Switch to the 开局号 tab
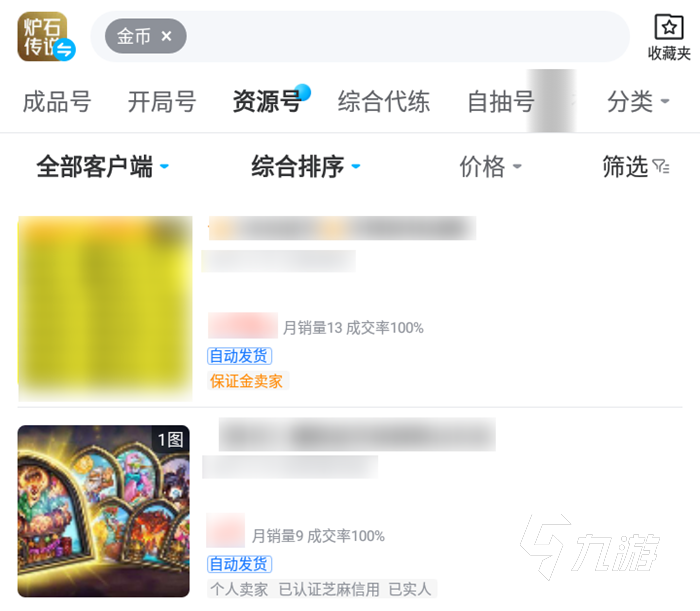 click(162, 101)
